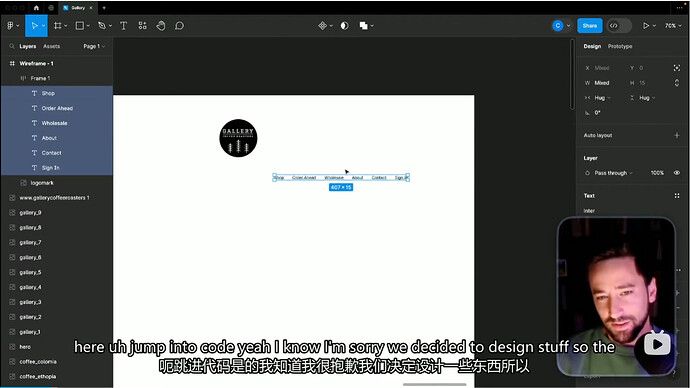Viewport: 690px width, 388px height.
Task: Select the Pen tool
Action: click(102, 26)
